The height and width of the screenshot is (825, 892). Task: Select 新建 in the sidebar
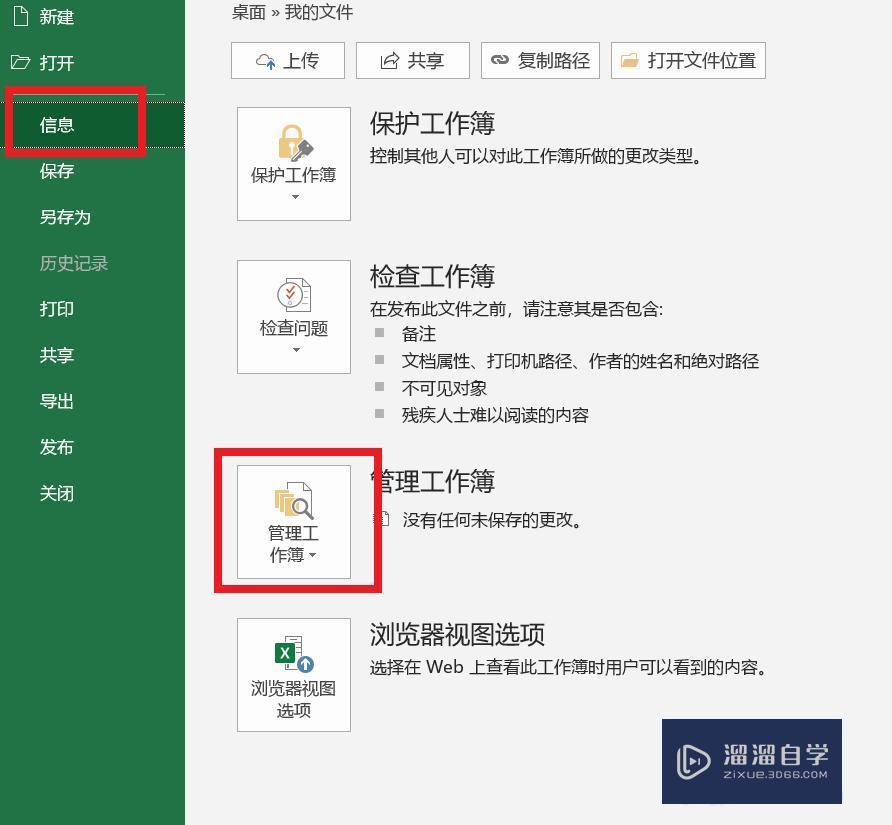[57, 16]
